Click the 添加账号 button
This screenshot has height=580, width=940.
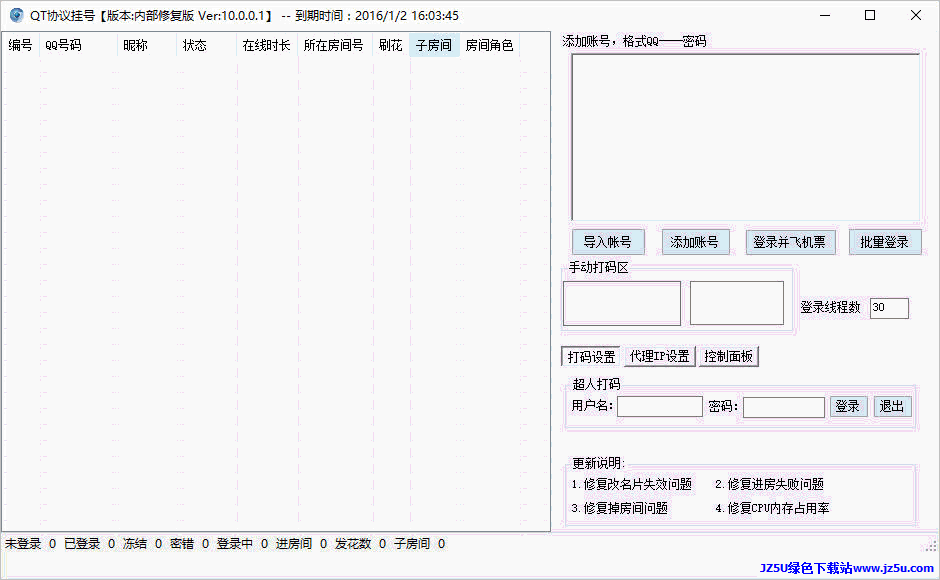(x=695, y=242)
